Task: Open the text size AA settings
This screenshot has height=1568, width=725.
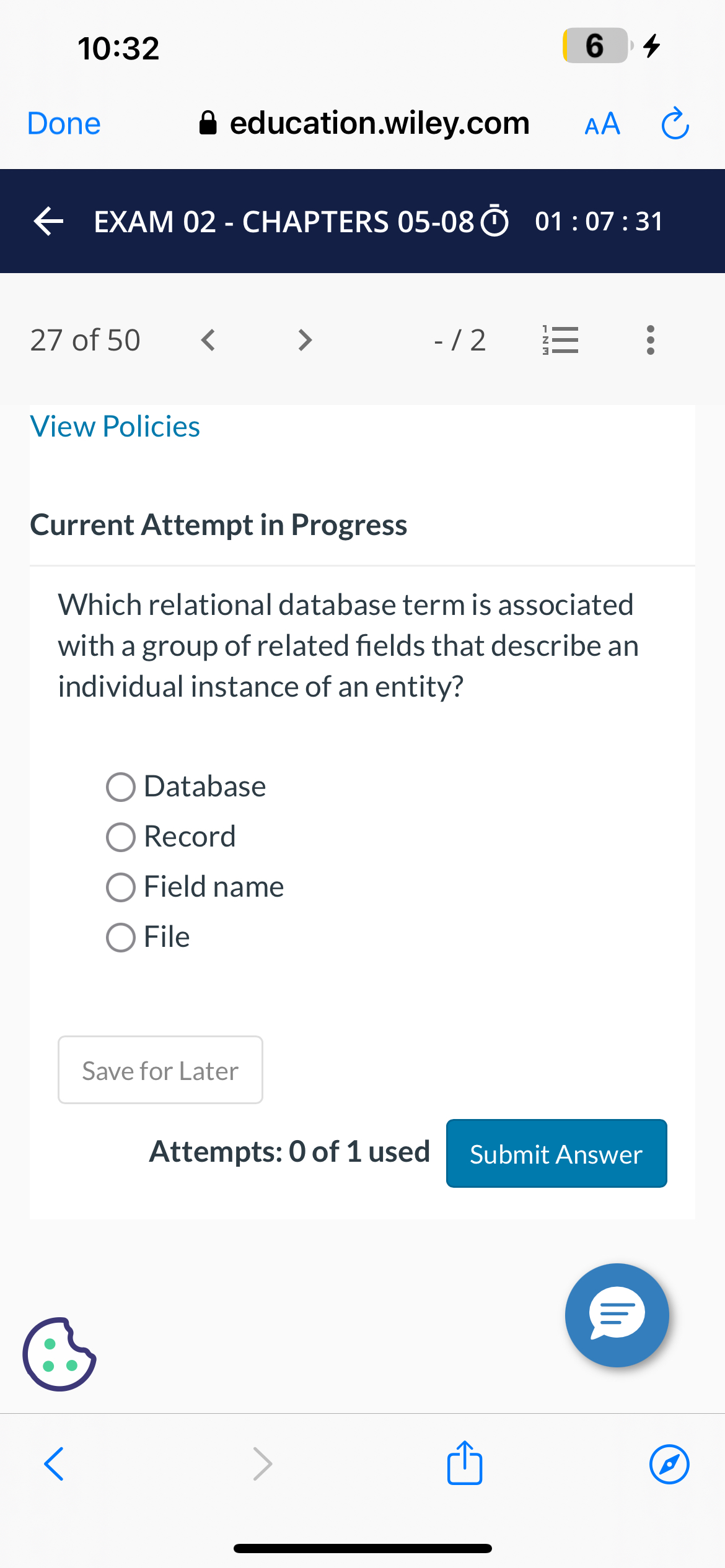Action: [x=601, y=124]
